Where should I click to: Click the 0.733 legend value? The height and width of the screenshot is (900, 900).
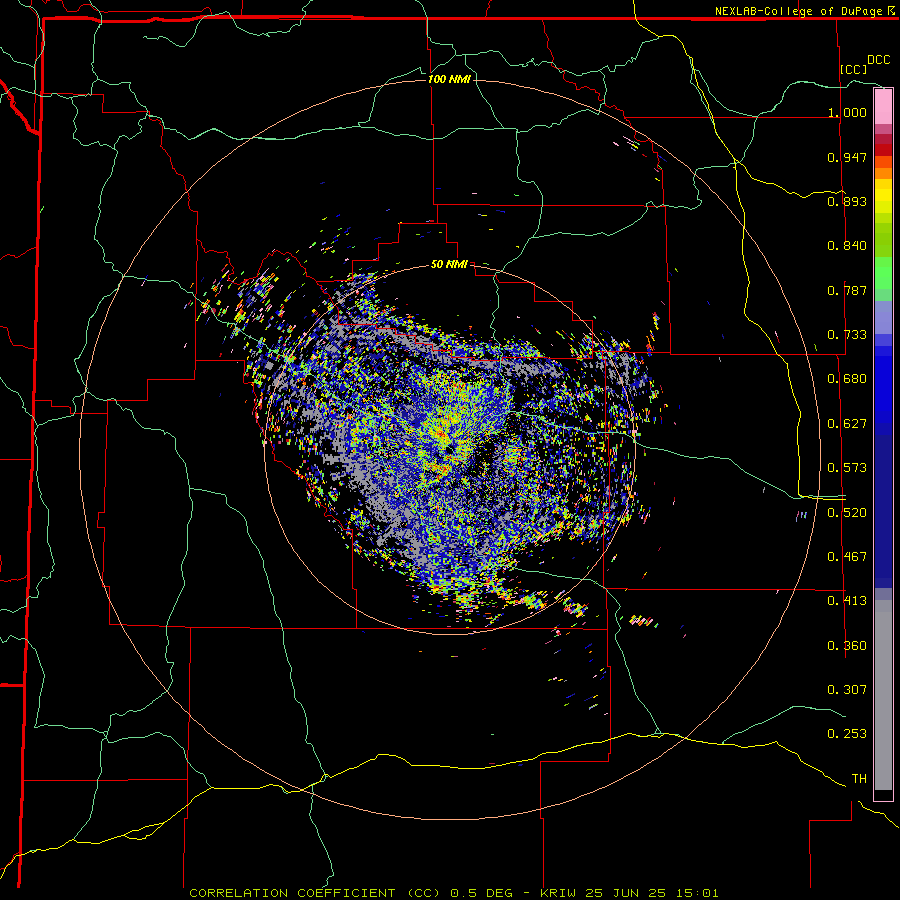click(x=847, y=335)
